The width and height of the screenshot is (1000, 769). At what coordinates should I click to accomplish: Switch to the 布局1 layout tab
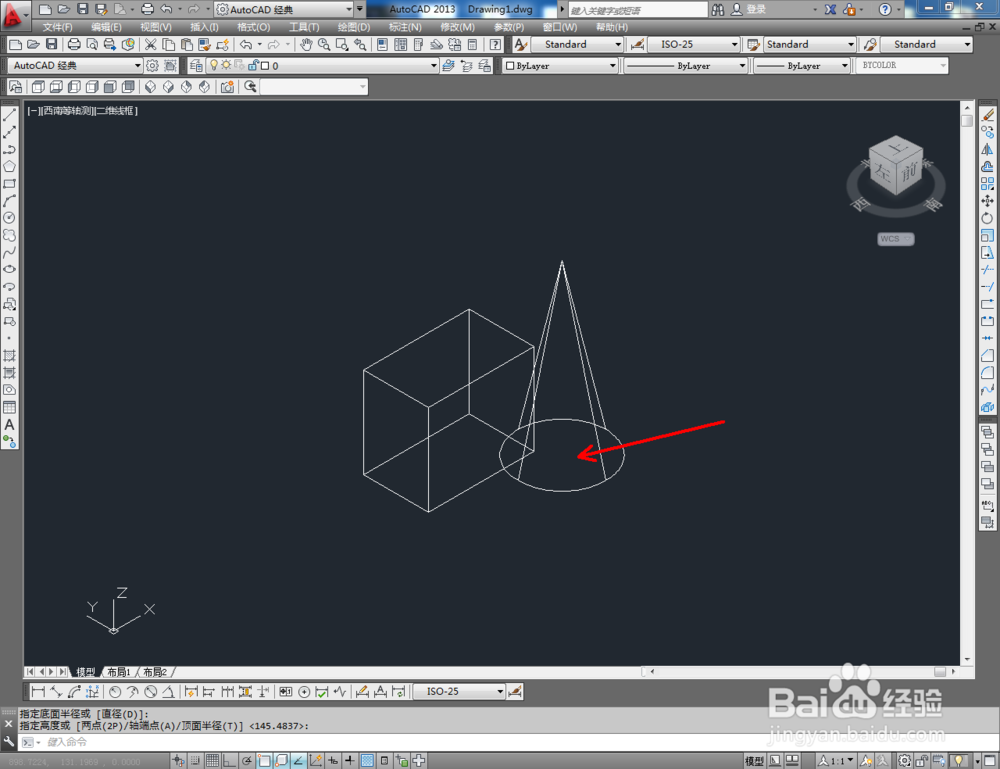(x=119, y=672)
